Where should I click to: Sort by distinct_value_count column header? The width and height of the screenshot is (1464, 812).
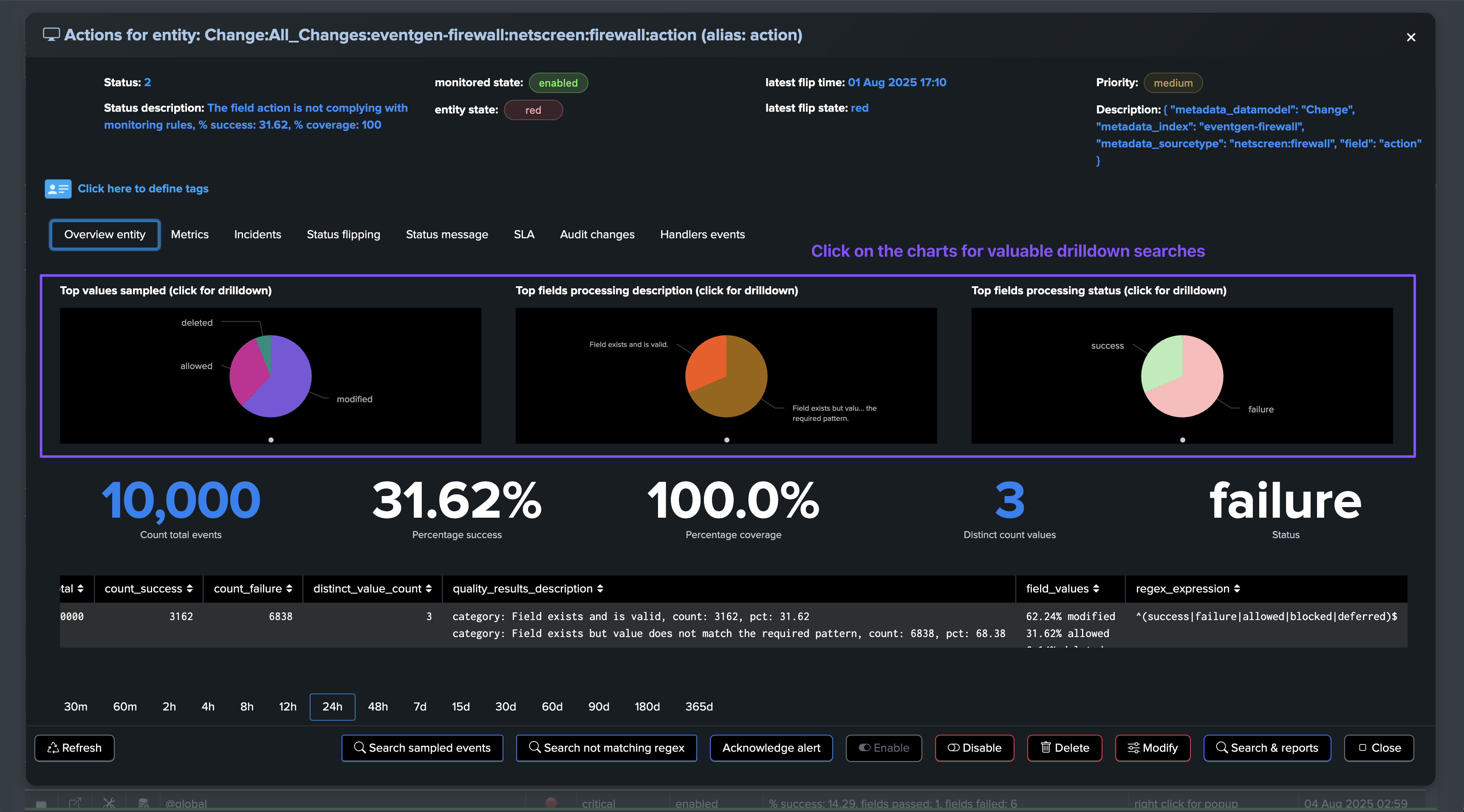372,589
